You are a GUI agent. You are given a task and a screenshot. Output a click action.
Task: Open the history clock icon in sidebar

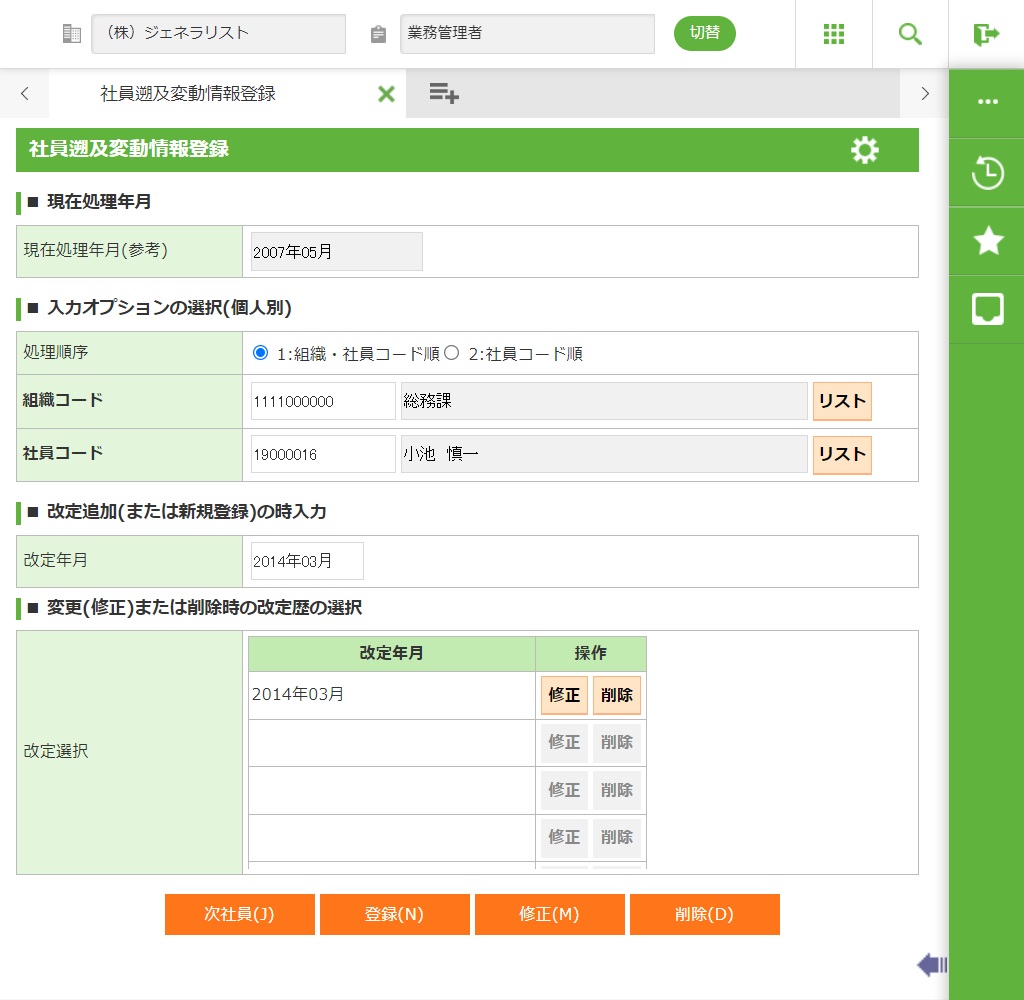(987, 173)
